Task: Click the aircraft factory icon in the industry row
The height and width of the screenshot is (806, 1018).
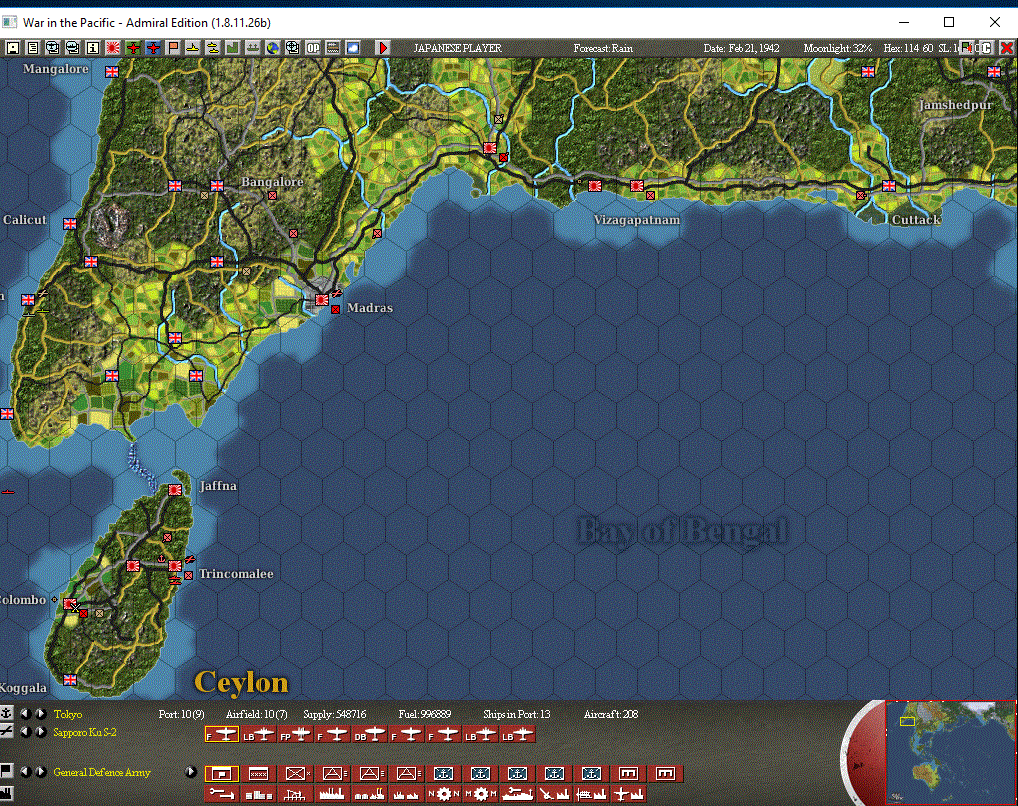Action: pyautogui.click(x=628, y=794)
